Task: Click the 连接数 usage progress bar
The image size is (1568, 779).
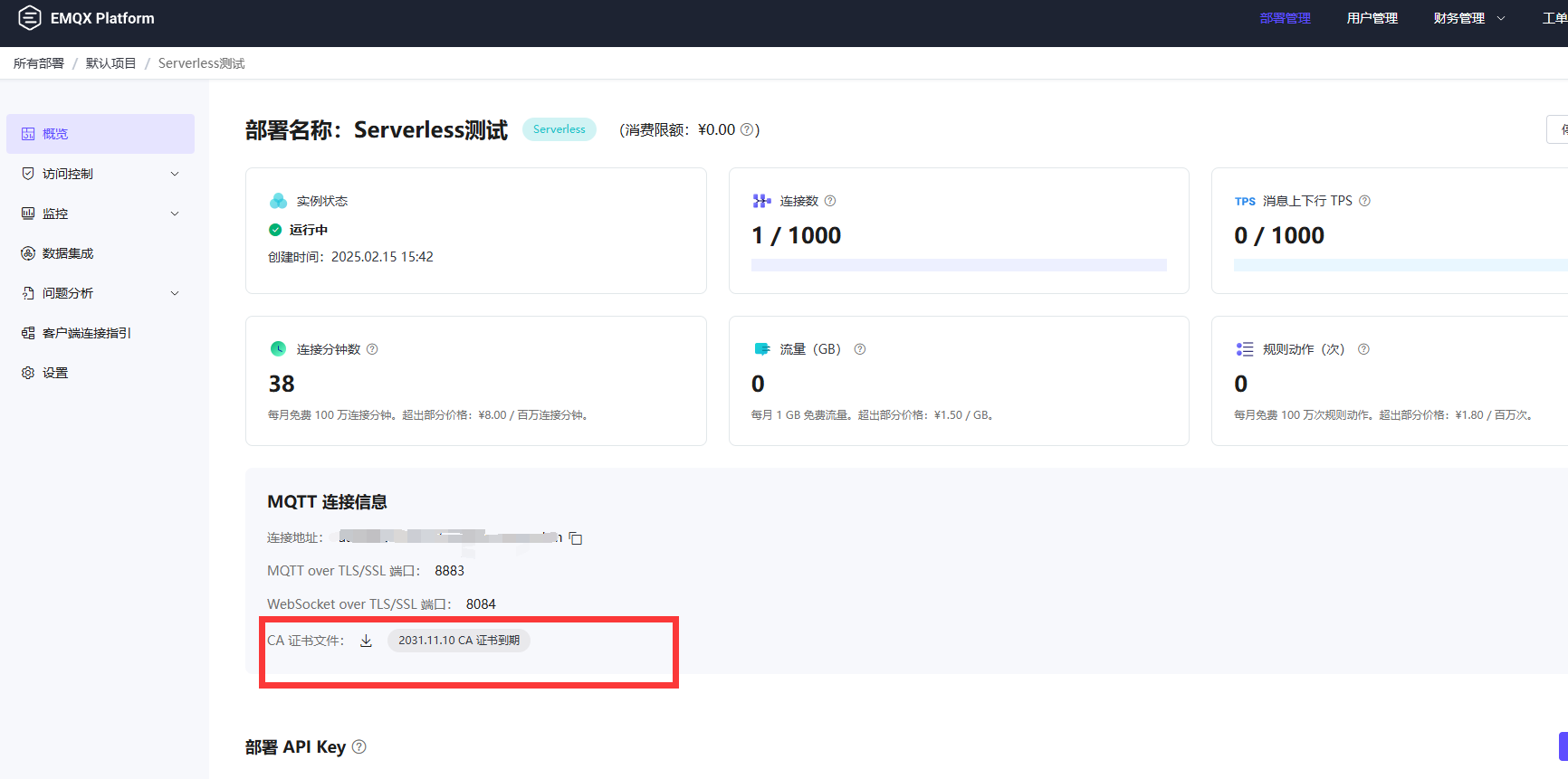Action: (x=959, y=265)
